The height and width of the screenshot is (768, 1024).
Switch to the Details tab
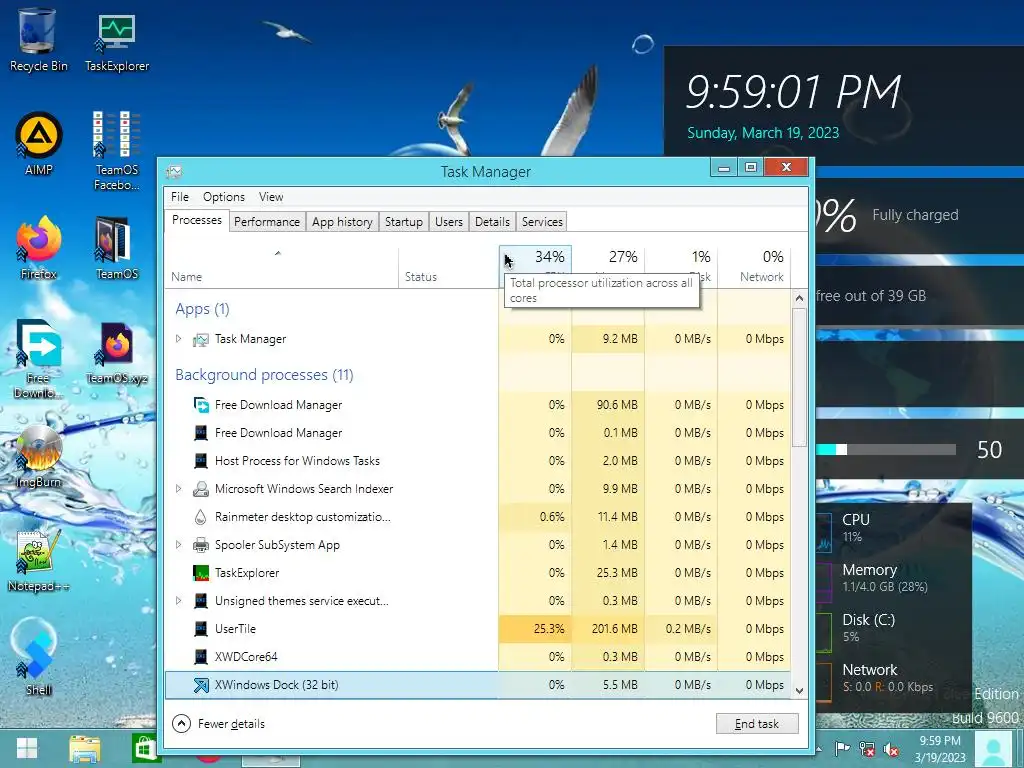[x=492, y=222]
